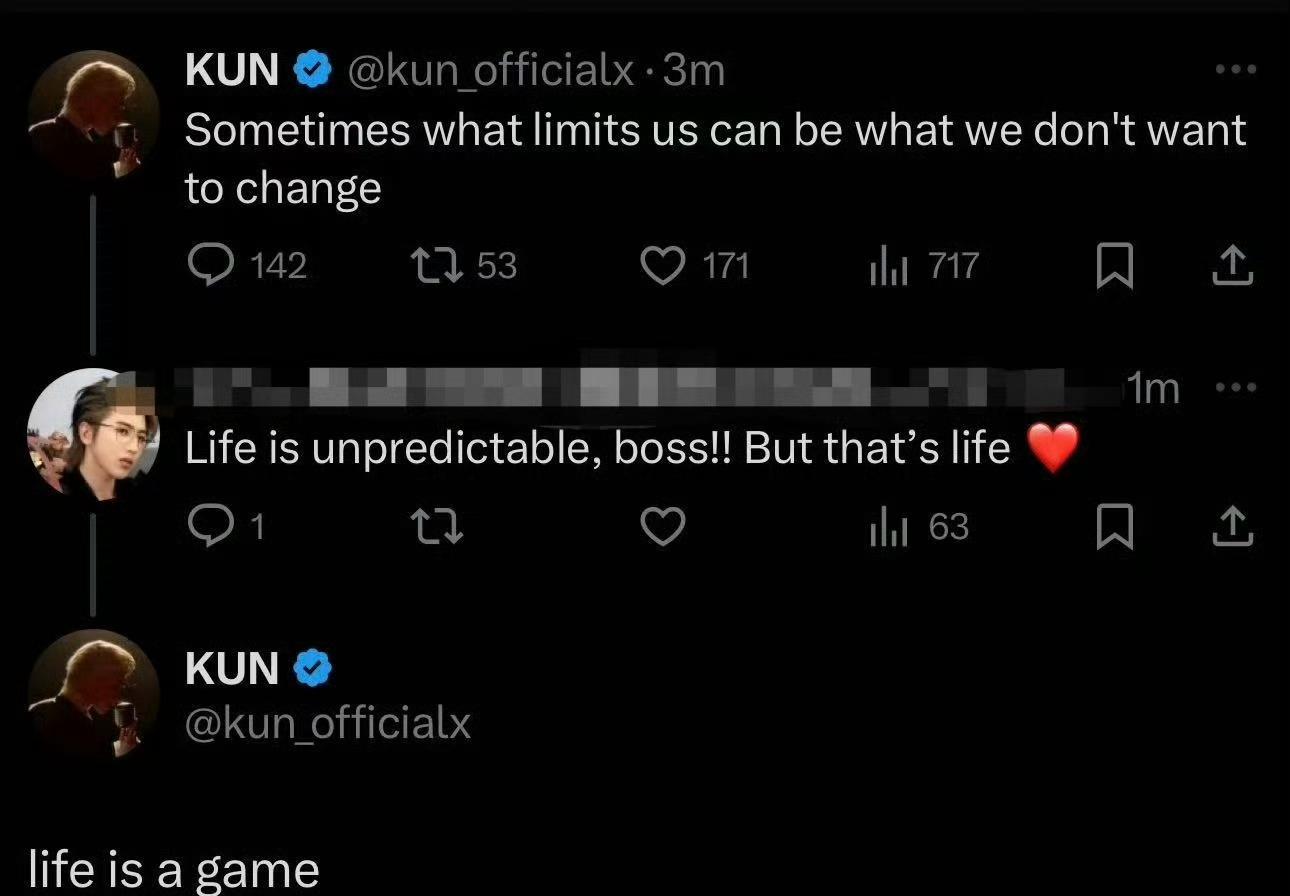This screenshot has width=1290, height=896.
Task: View the reply's 63 views analytics
Action: click(x=919, y=527)
